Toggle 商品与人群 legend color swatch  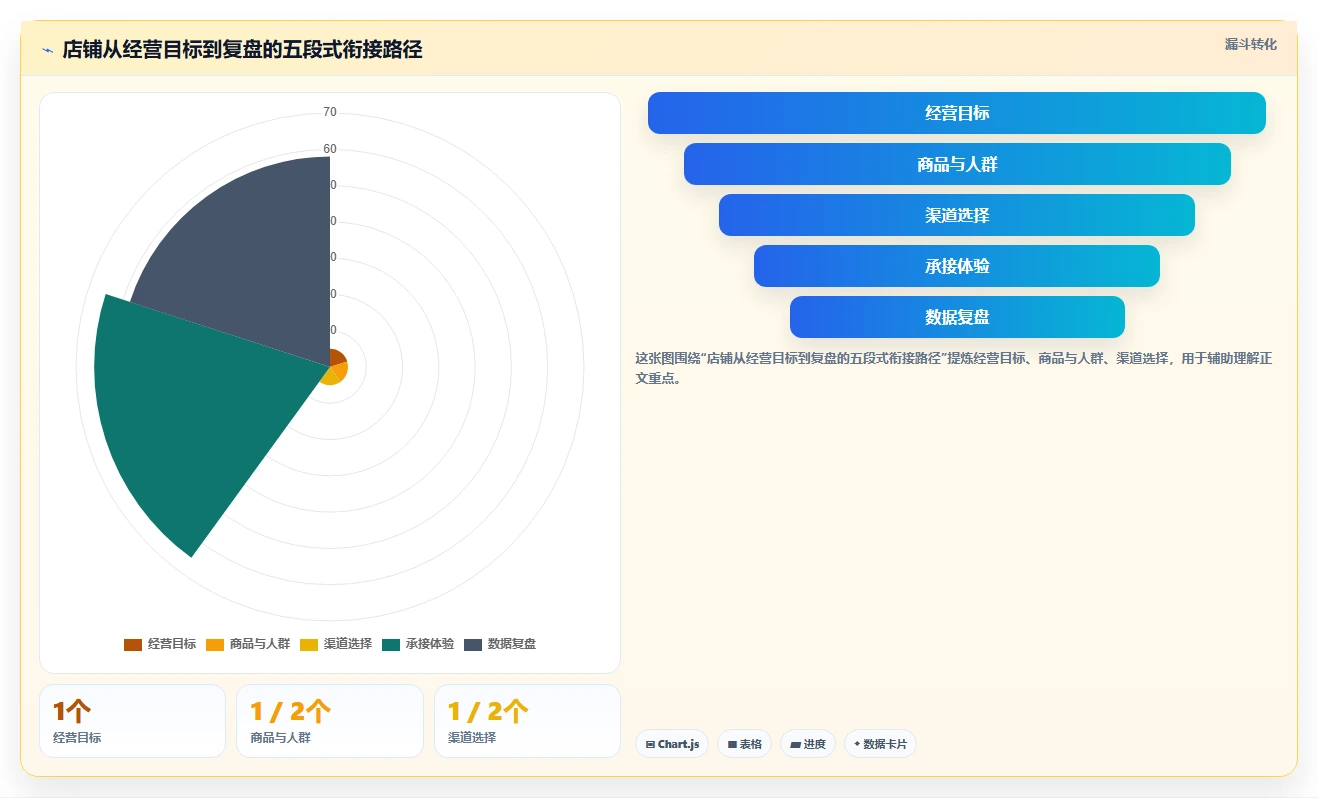click(x=215, y=644)
